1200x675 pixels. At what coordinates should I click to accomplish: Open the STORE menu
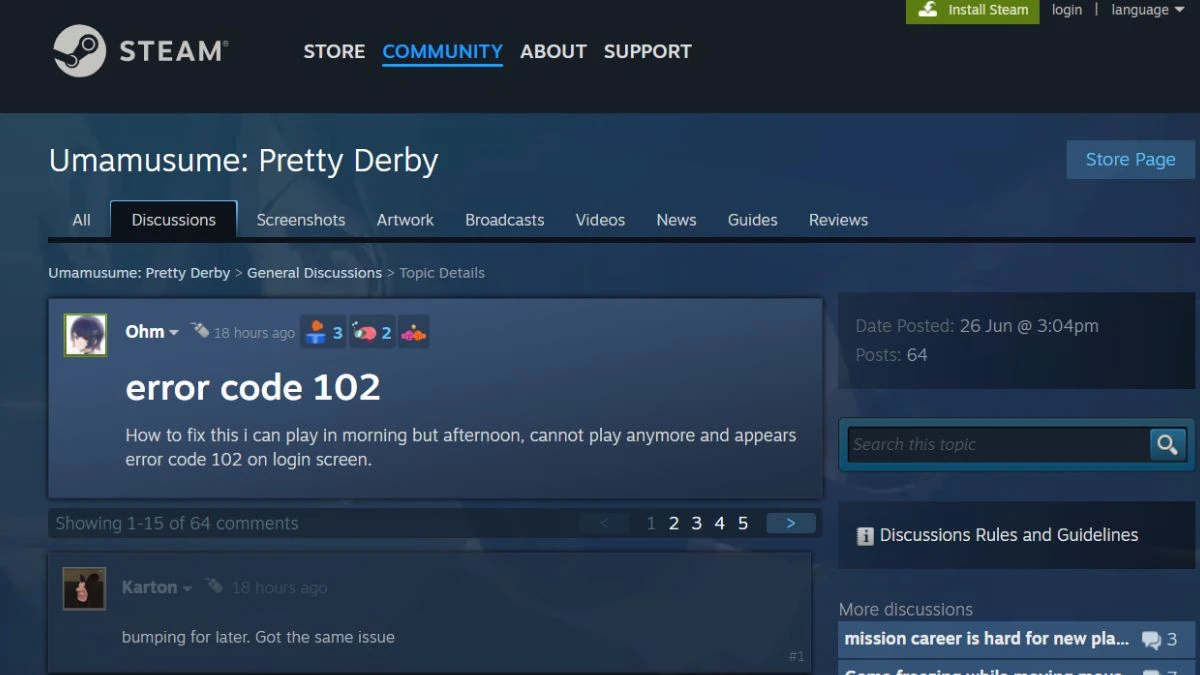[334, 51]
